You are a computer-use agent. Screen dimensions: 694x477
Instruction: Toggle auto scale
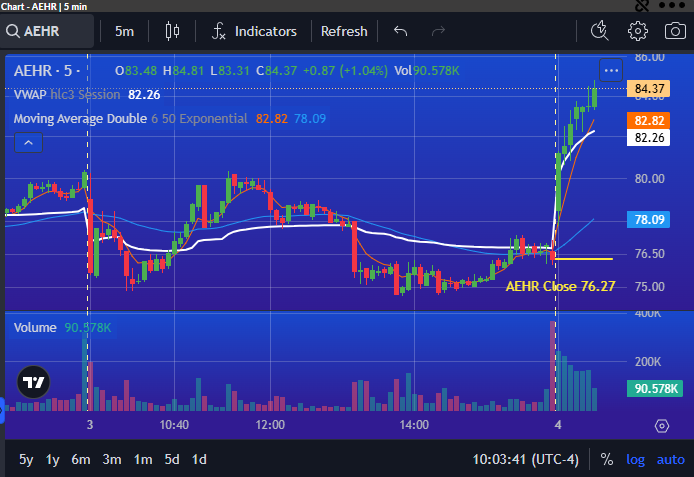671,459
